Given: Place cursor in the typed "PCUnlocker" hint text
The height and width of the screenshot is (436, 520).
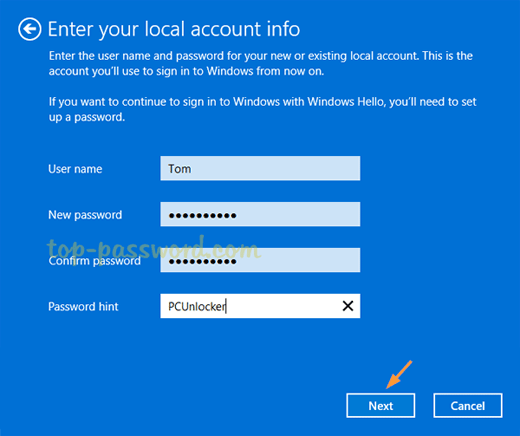Looking at the screenshot, I should [197, 306].
